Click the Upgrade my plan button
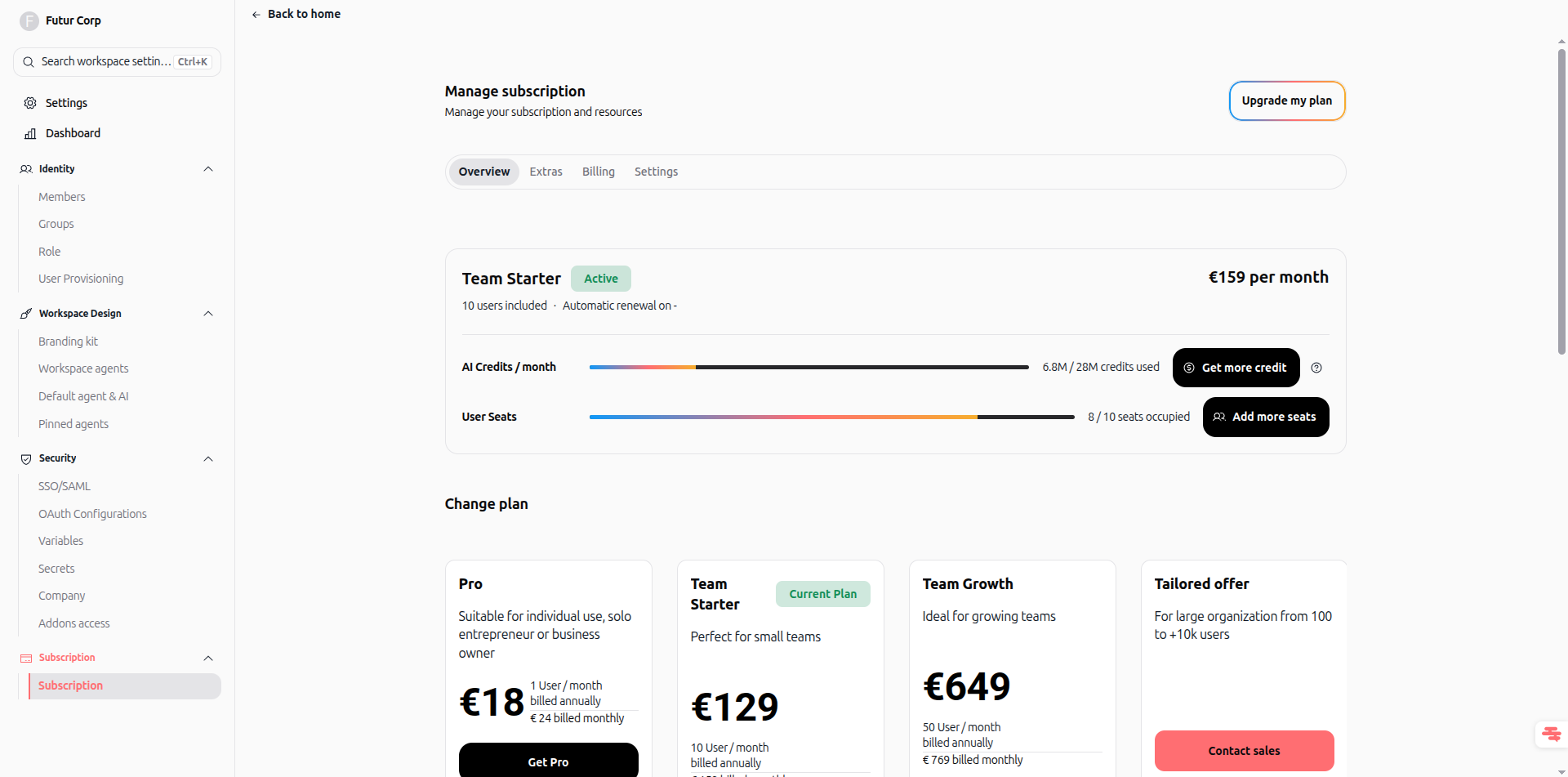1568x777 pixels. point(1287,100)
